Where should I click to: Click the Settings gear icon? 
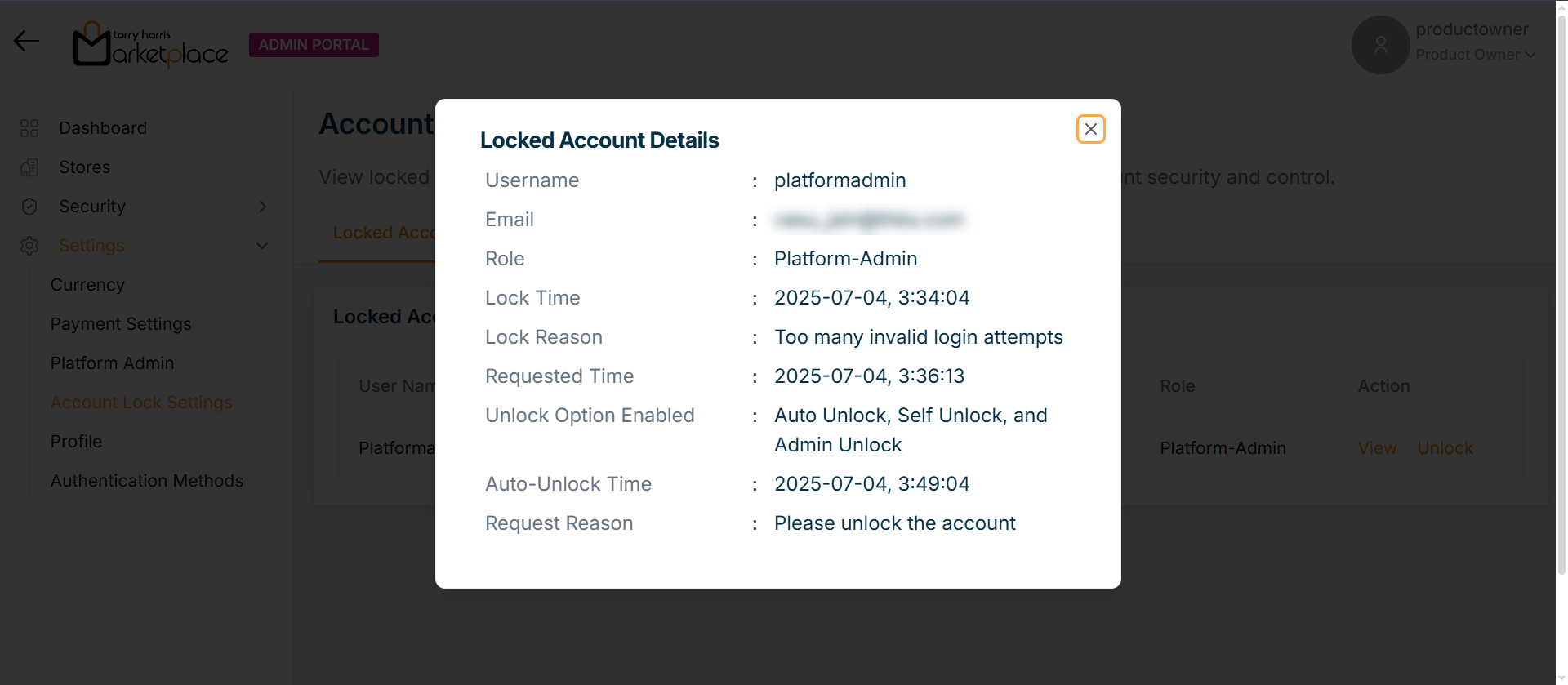pos(29,246)
